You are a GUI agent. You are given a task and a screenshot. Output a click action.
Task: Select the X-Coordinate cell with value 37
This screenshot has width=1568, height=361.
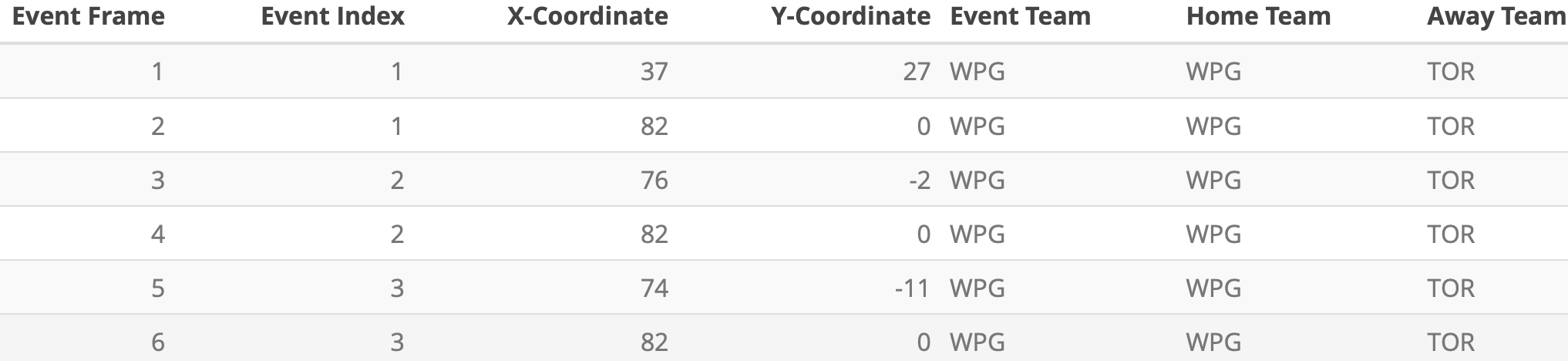click(654, 72)
